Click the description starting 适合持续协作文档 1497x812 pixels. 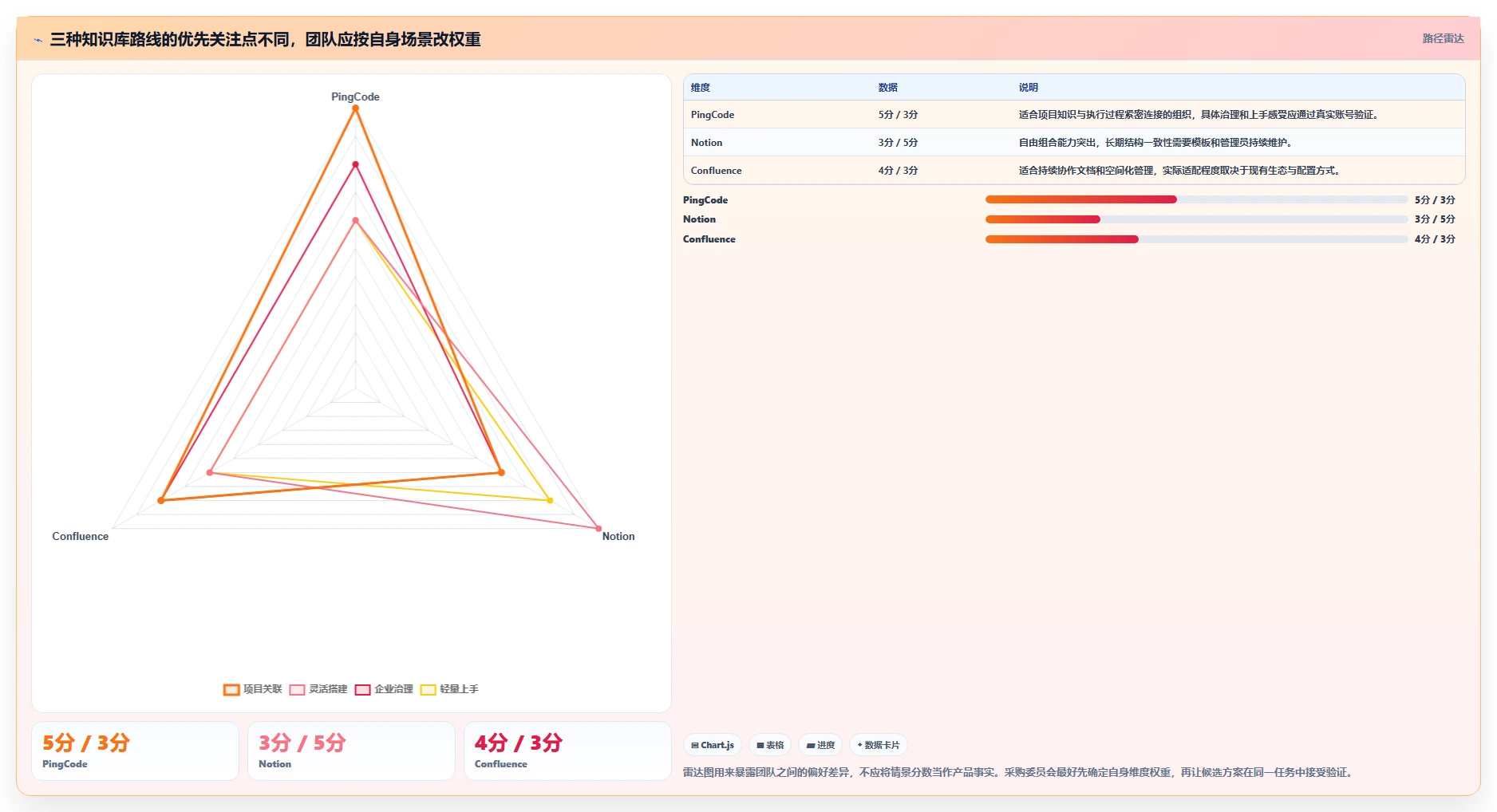point(1179,171)
